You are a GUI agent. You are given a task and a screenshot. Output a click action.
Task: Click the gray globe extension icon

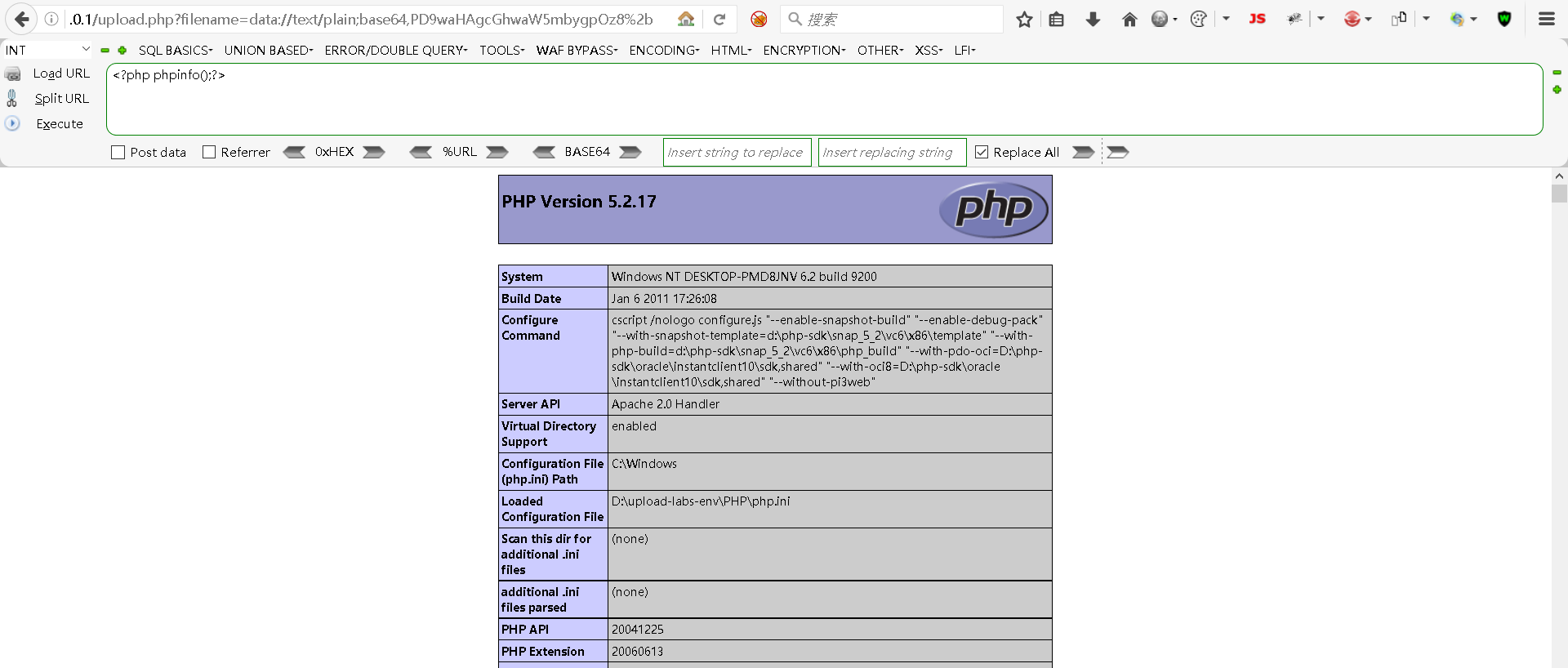[1160, 19]
